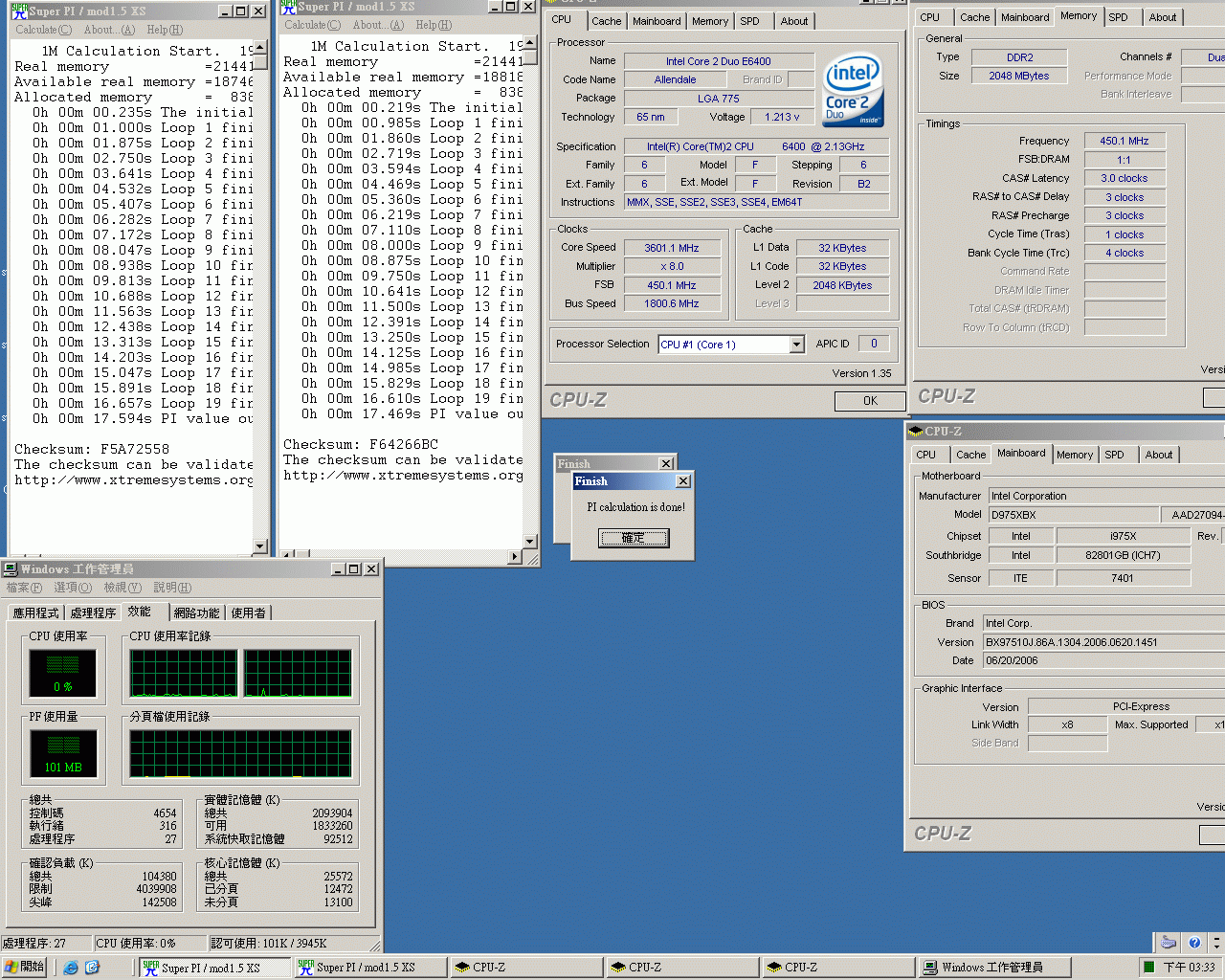Viewport: 1225px width, 980px height.
Task: Click the 450.1 MHz memory frequency value
Action: click(x=1125, y=141)
